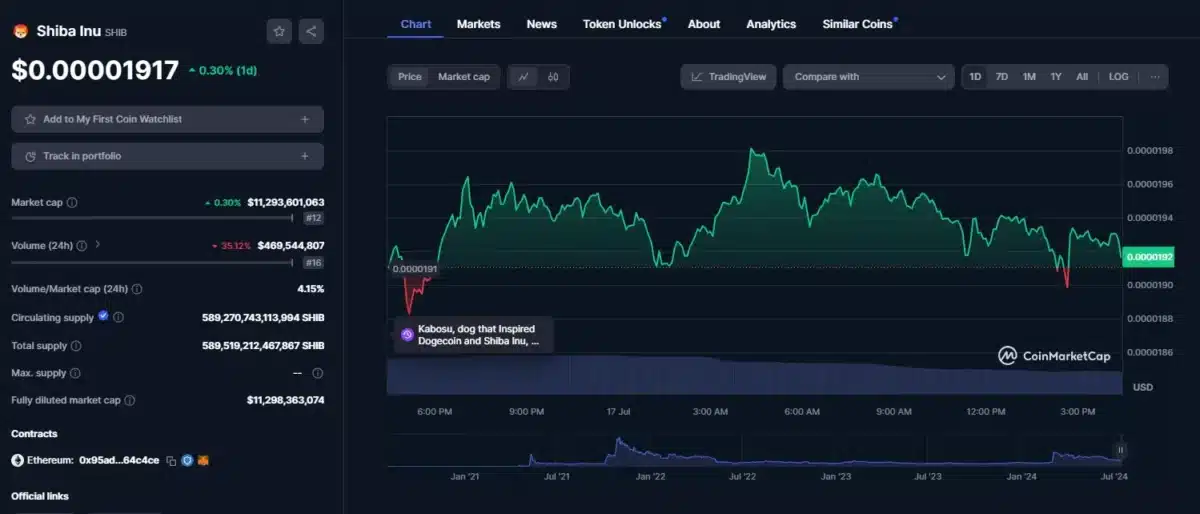Set chart range to 1D
Viewport: 1200px width, 514px height.
pyautogui.click(x=975, y=77)
